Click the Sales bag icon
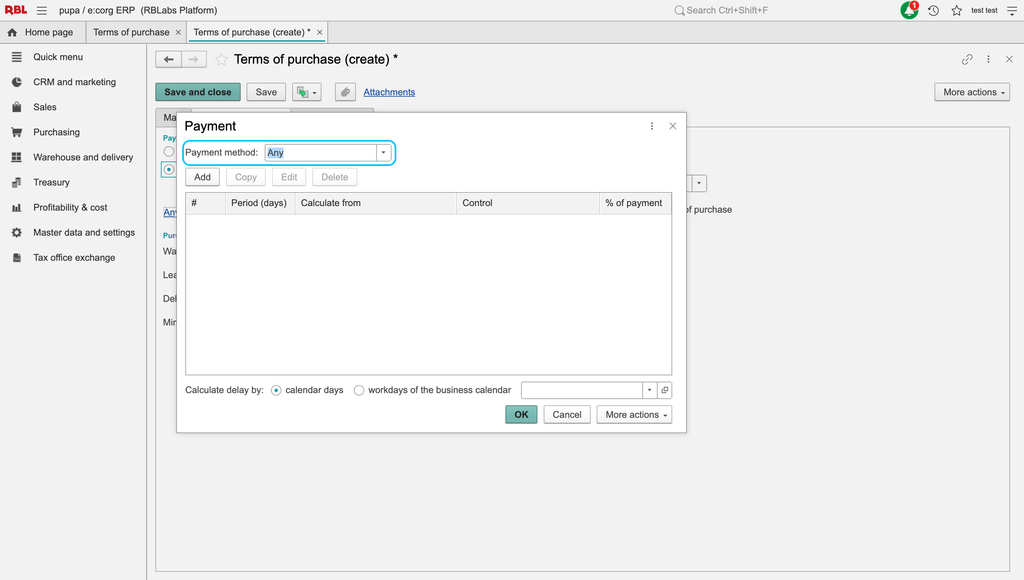Viewport: 1024px width, 580px height. pos(17,107)
